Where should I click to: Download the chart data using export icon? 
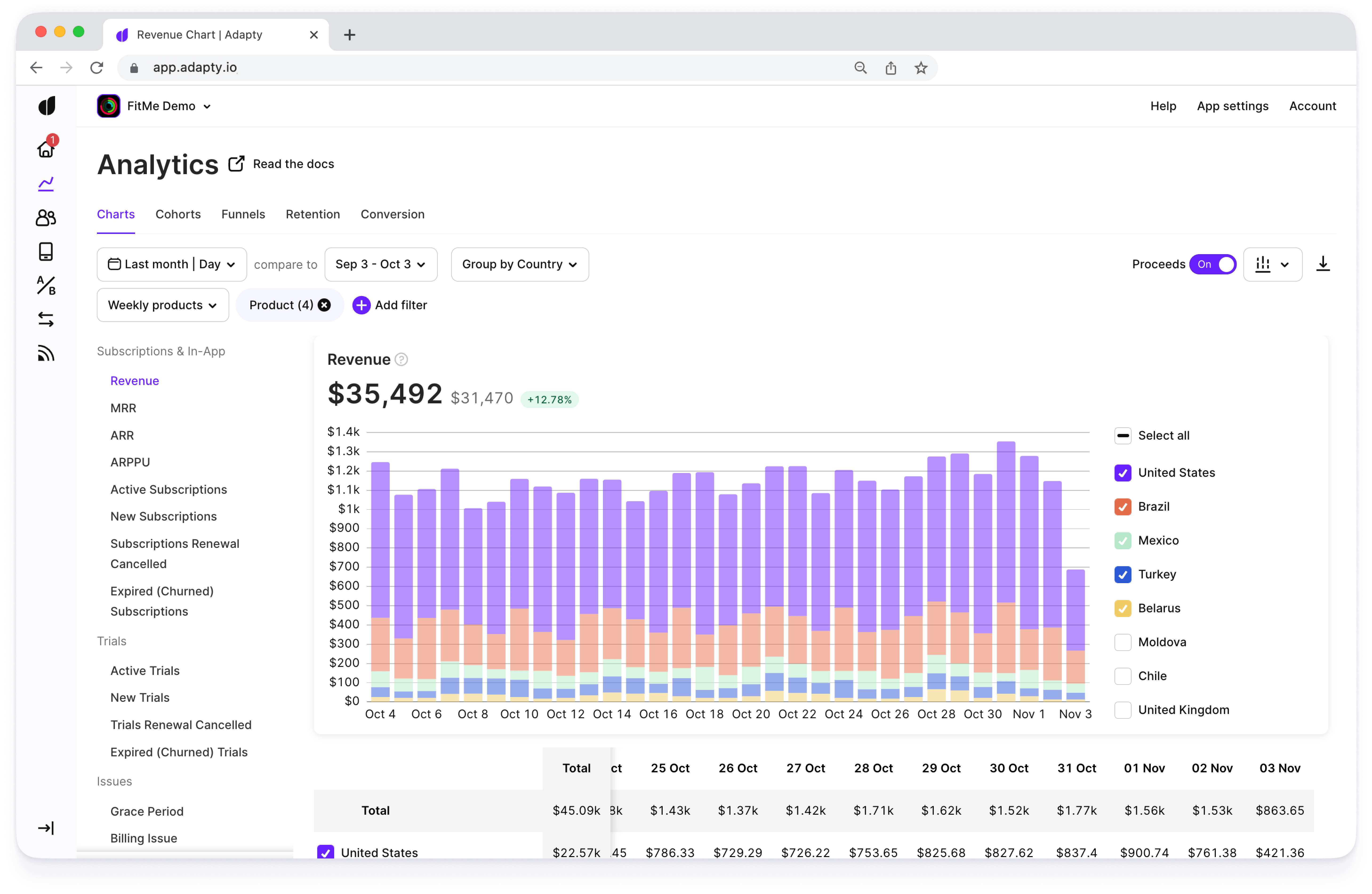(1324, 264)
